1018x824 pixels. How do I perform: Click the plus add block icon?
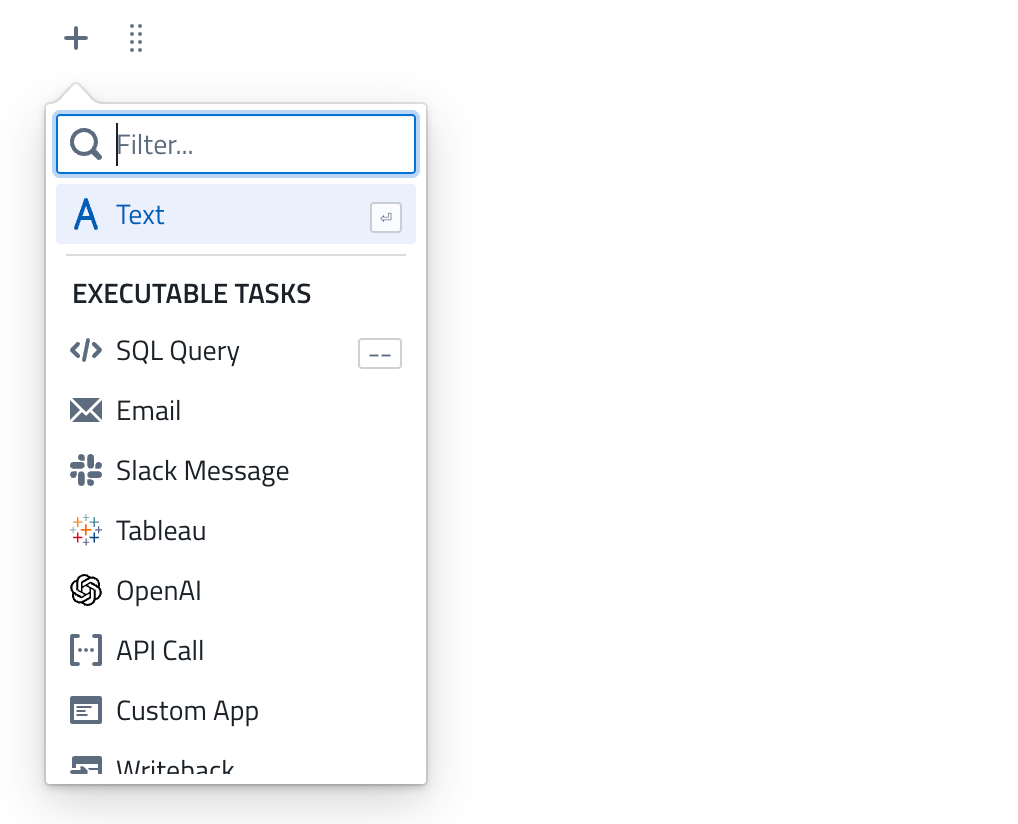[76, 39]
